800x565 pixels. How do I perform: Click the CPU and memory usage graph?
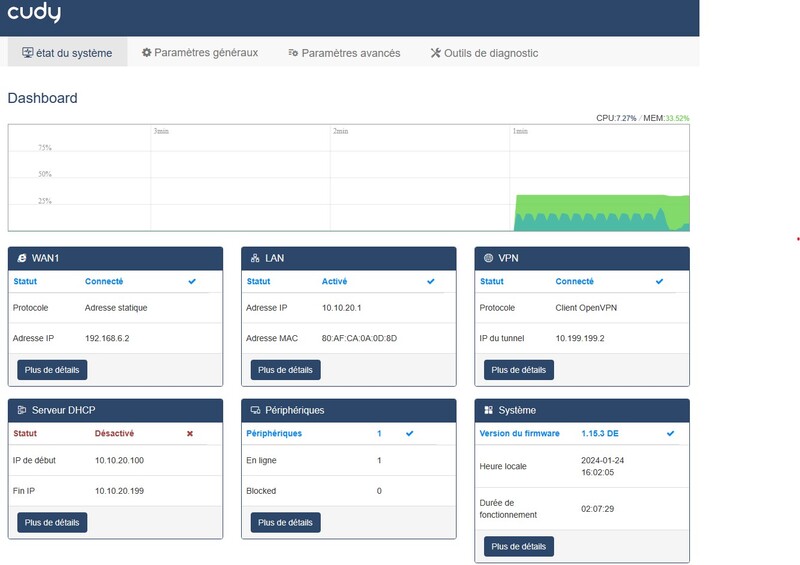point(348,178)
